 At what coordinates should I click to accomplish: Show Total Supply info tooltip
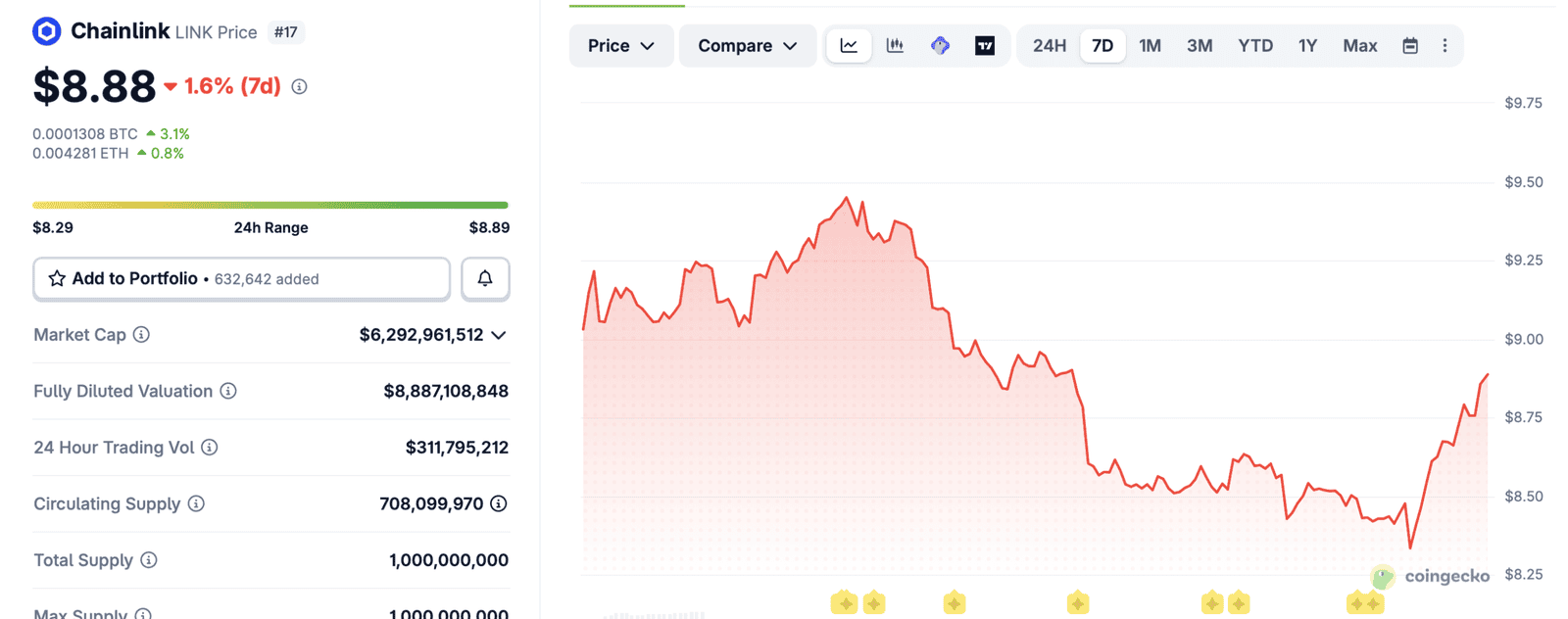pos(149,560)
